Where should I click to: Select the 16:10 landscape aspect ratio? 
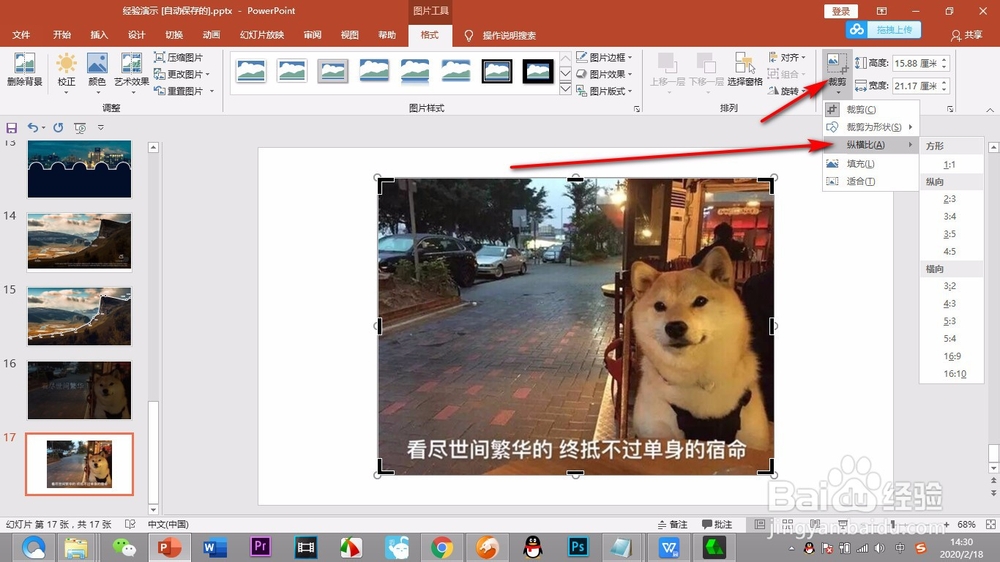pyautogui.click(x=955, y=374)
